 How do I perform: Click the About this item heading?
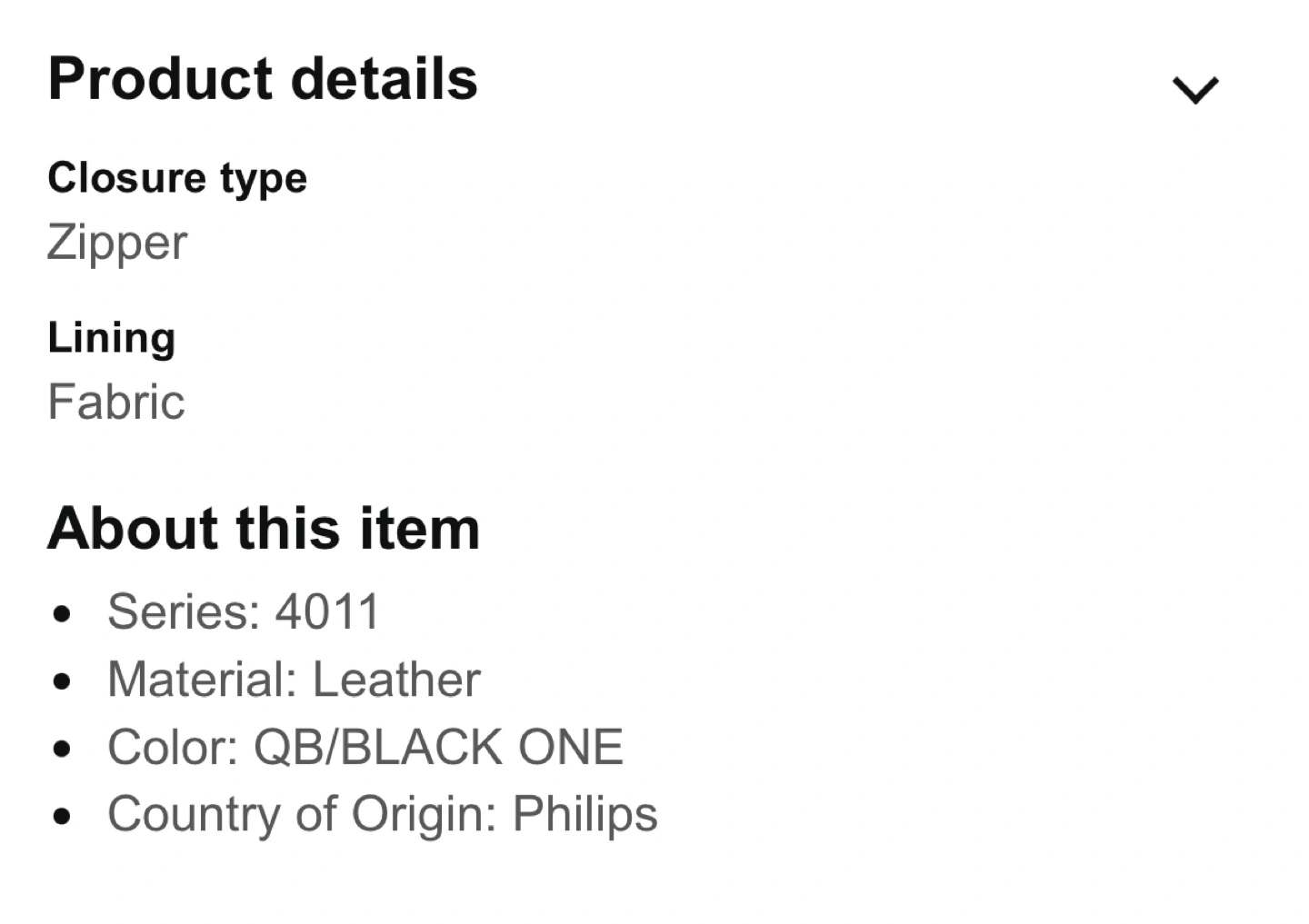coord(263,529)
